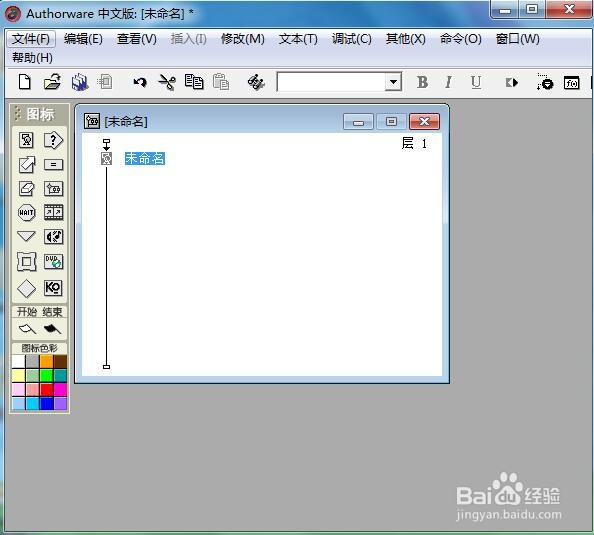Image resolution: width=594 pixels, height=535 pixels.
Task: Pick the magenta color swatch
Action: click(x=60, y=390)
